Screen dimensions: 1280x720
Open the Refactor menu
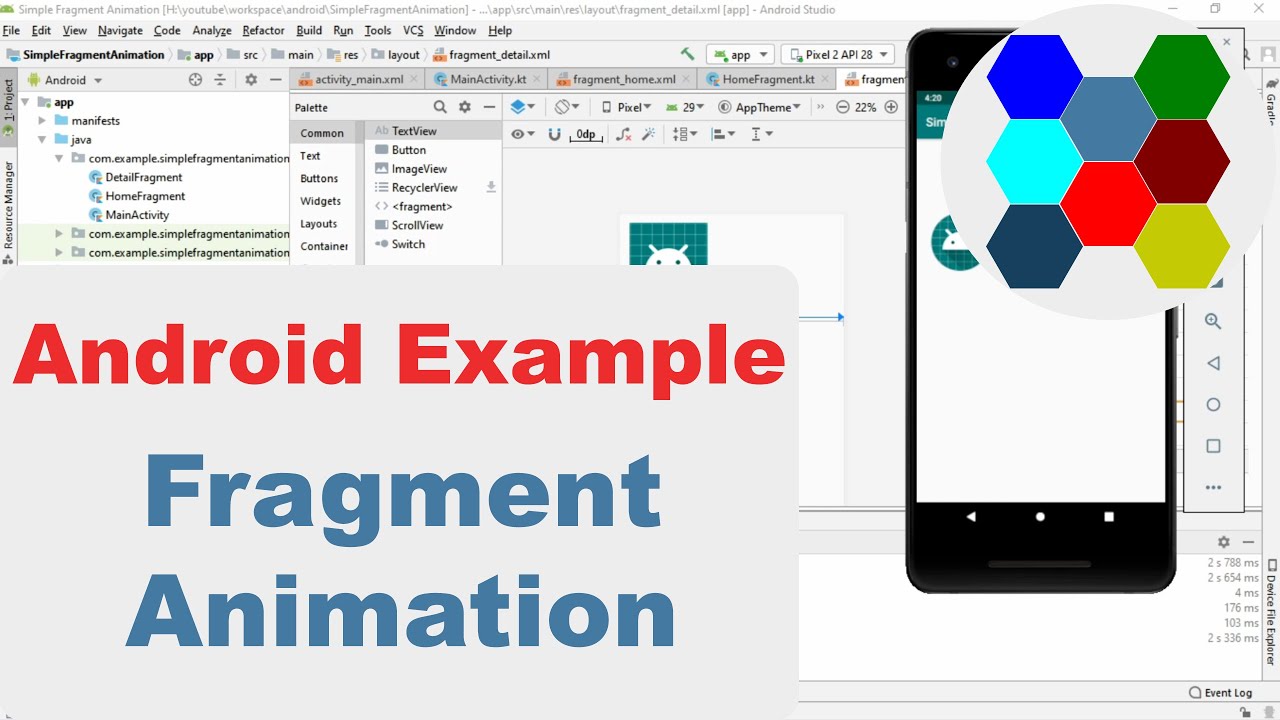click(x=263, y=31)
